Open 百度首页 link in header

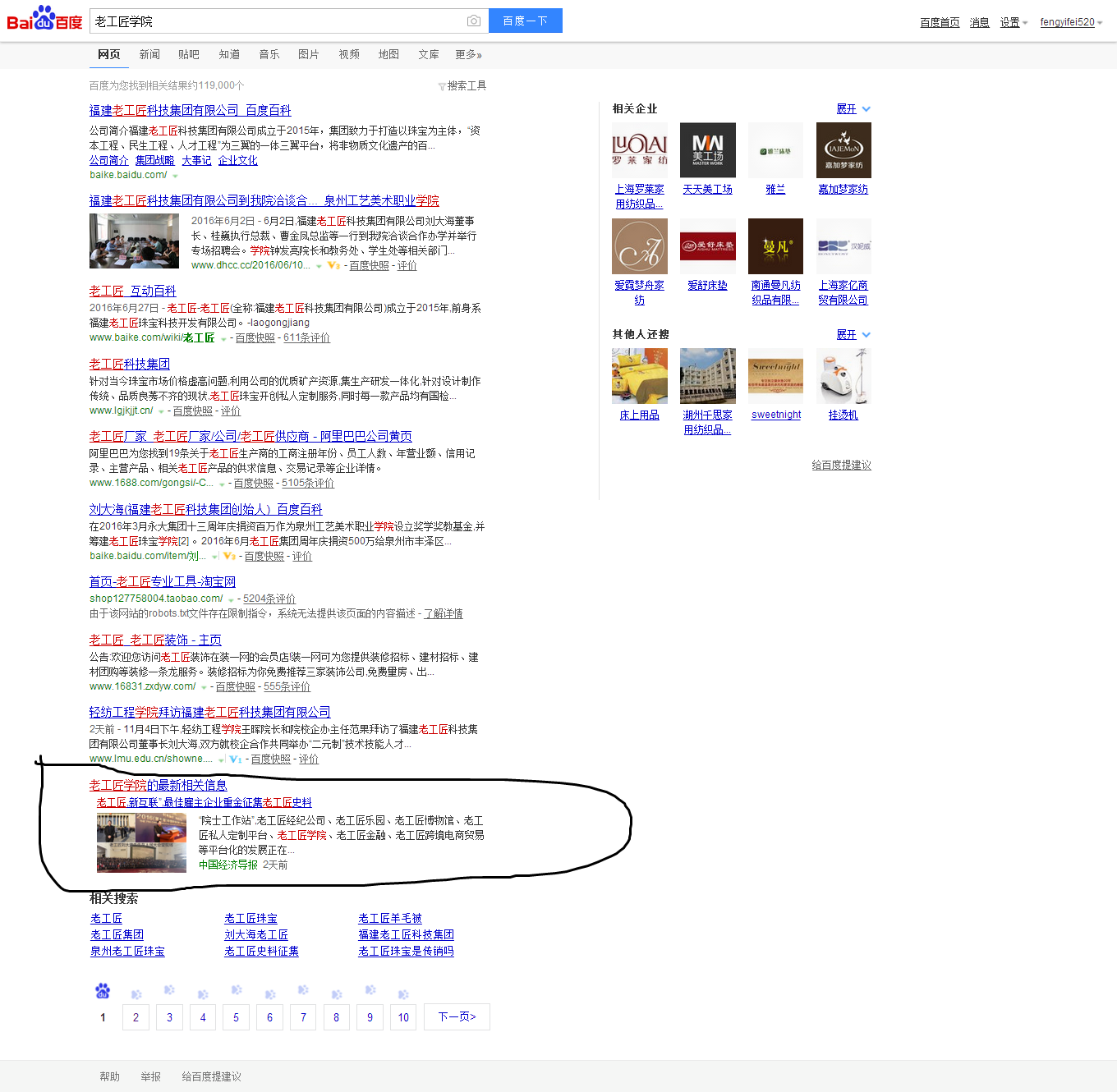[940, 22]
